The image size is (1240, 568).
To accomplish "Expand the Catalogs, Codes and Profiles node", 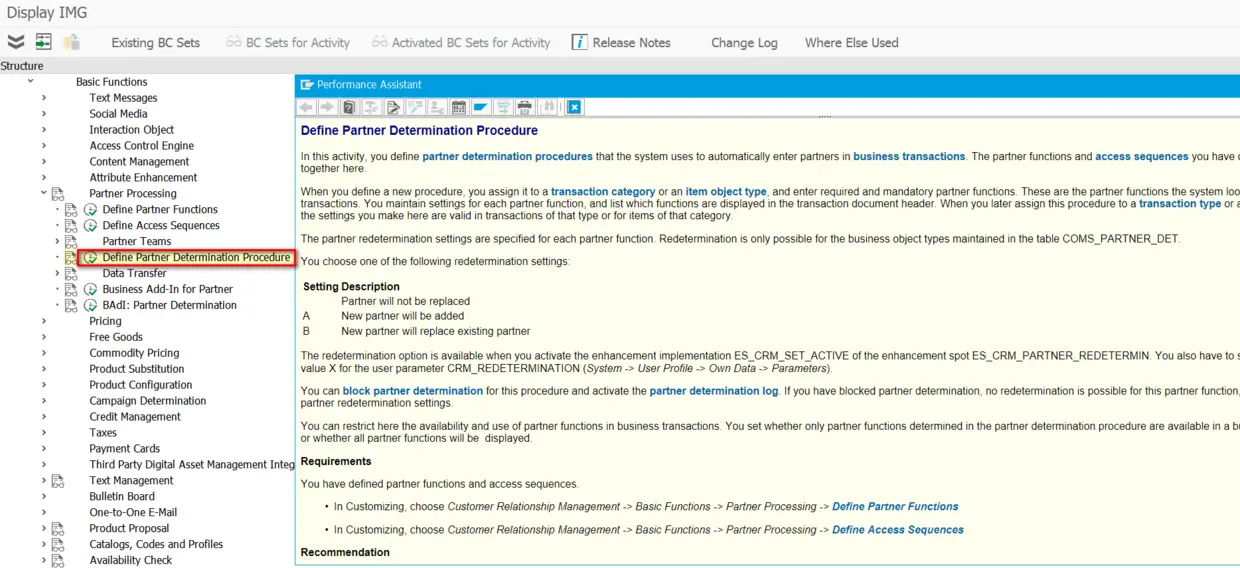I will pyautogui.click(x=44, y=544).
